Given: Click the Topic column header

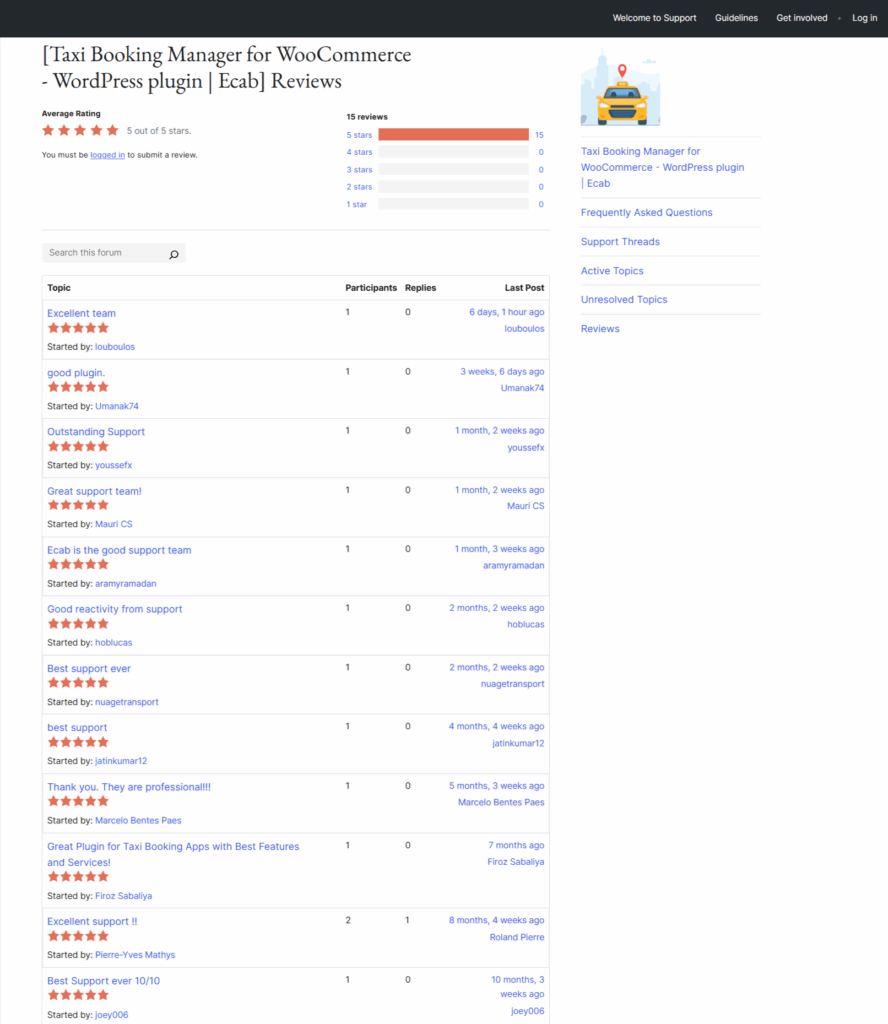Looking at the screenshot, I should 59,288.
